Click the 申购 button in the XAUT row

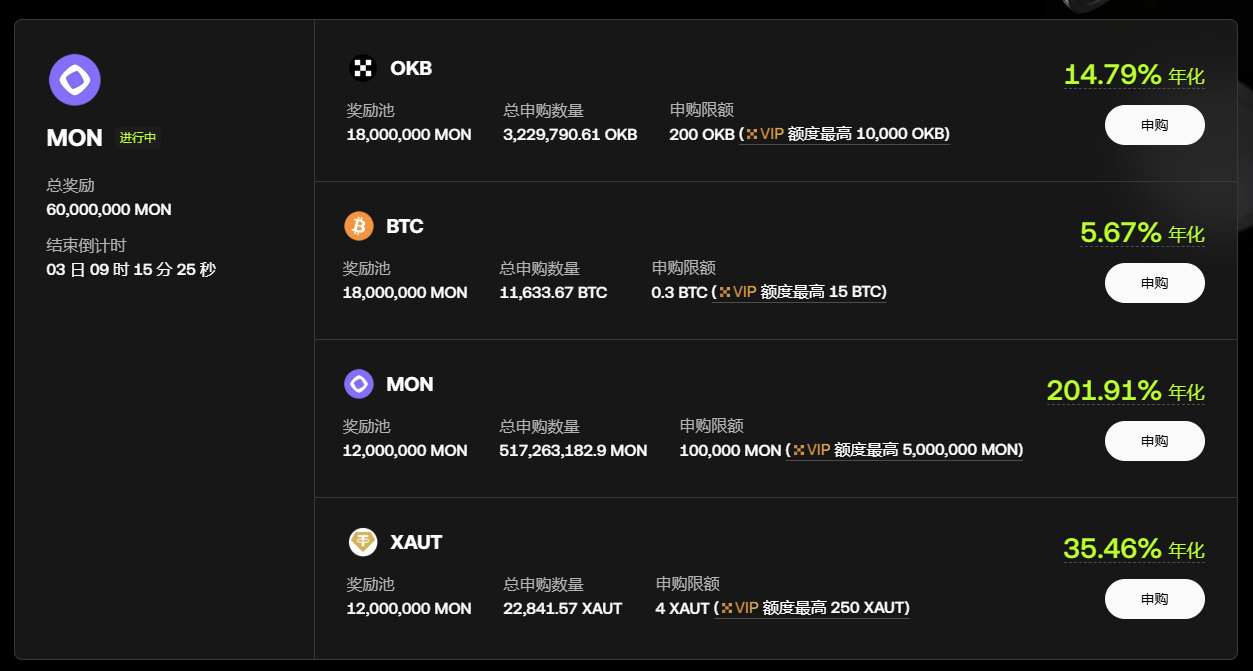point(1154,598)
